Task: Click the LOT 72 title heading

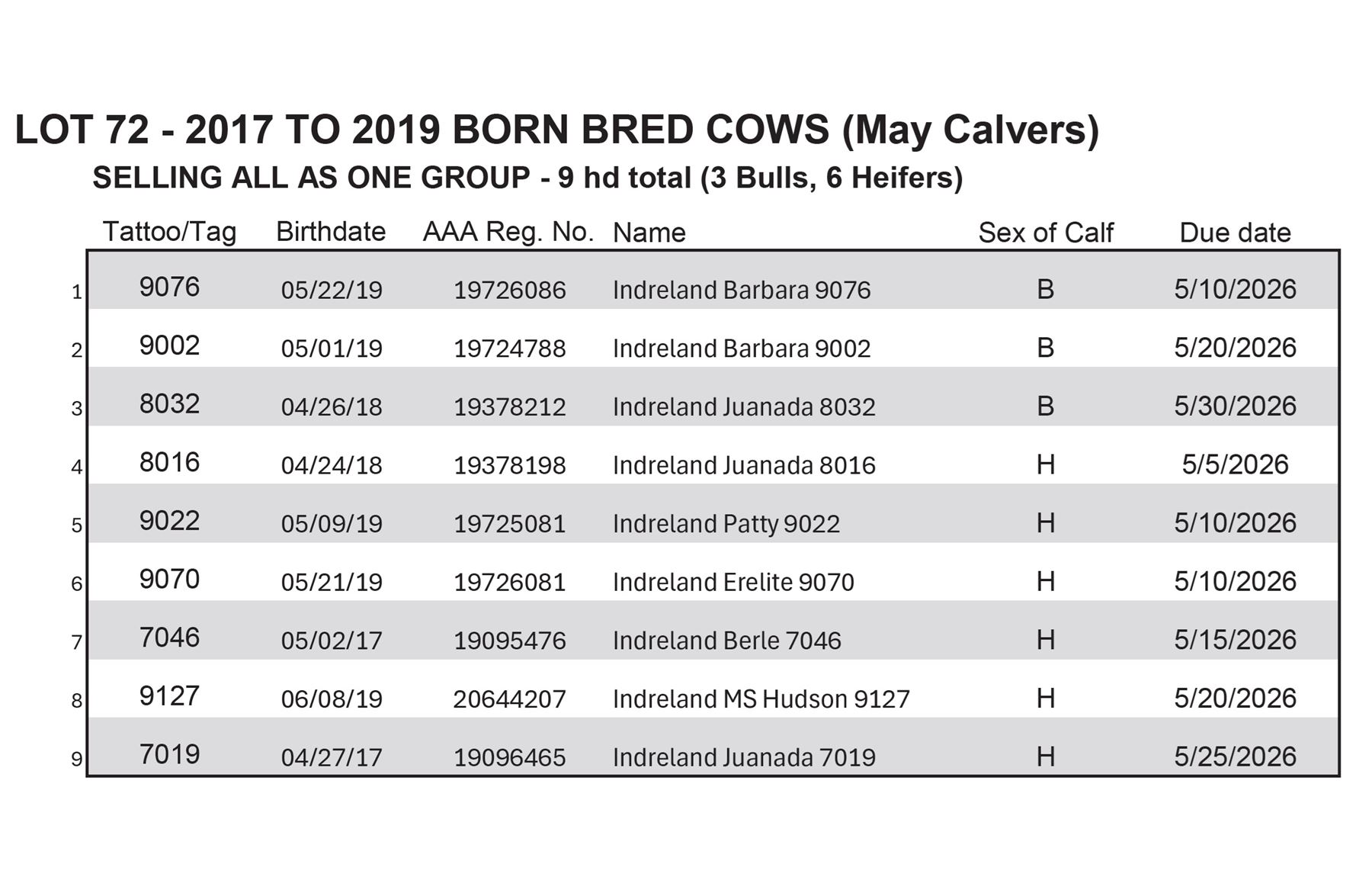Action: pos(556,130)
